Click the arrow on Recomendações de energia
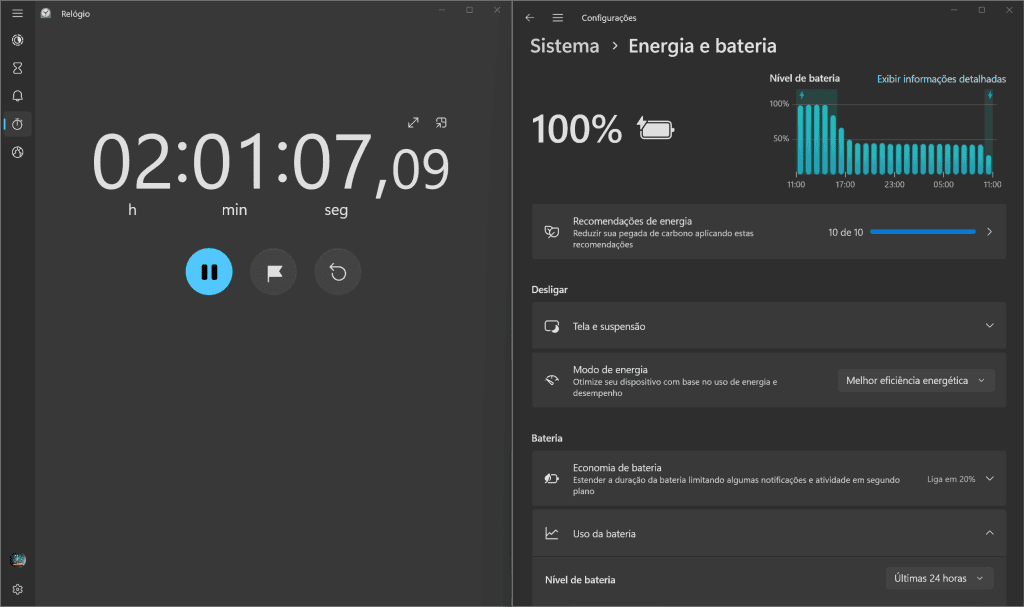Viewport: 1024px width, 607px height. coord(989,232)
